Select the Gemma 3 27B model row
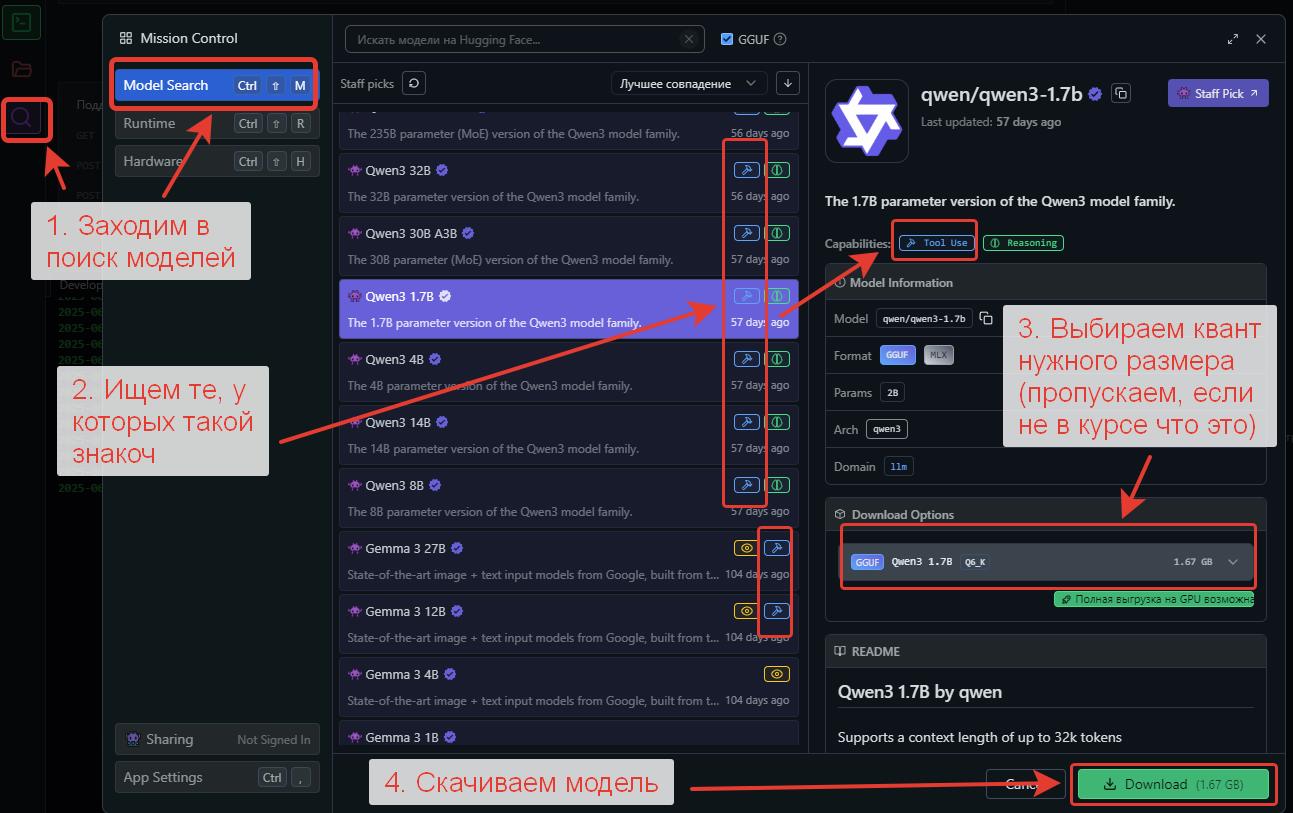The height and width of the screenshot is (813, 1293). [568, 561]
